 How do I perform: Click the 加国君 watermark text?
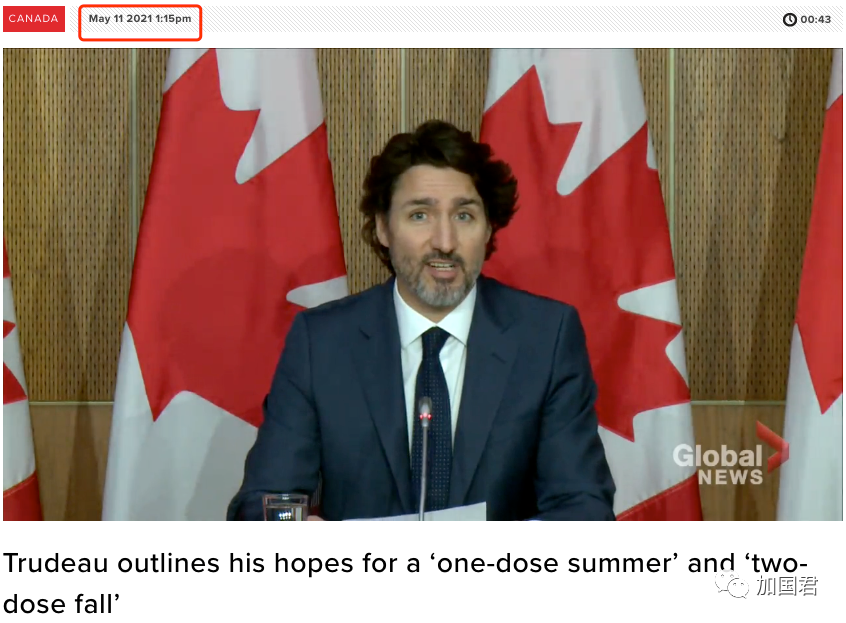tap(787, 586)
